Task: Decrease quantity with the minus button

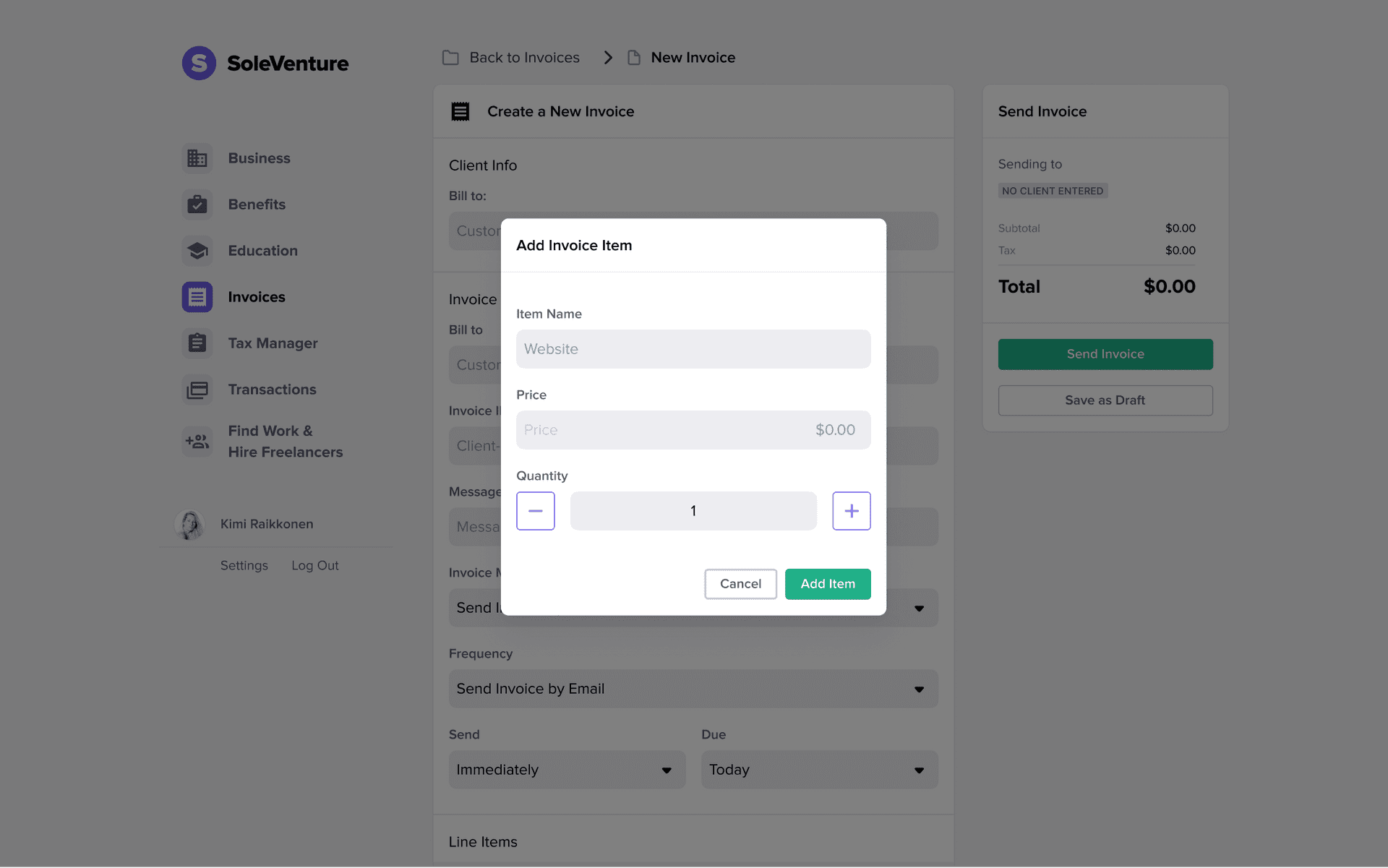Action: [x=535, y=511]
